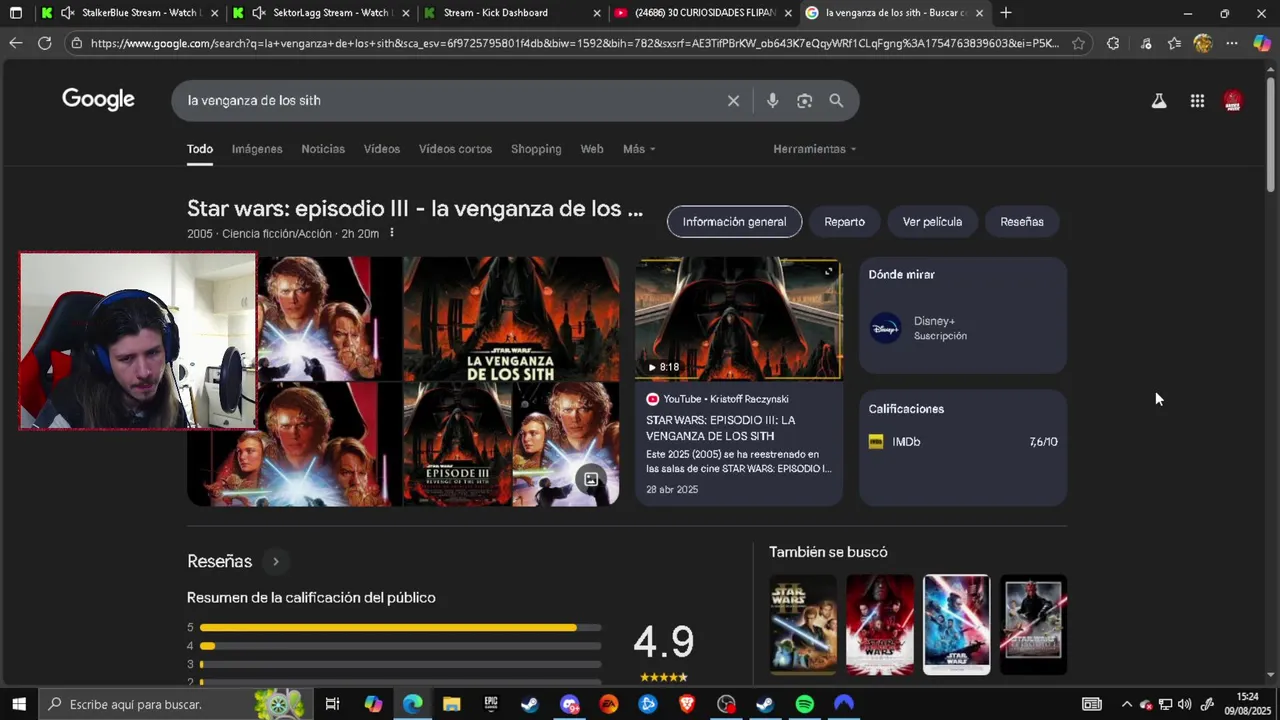
Task: Open the tab actions menu icon
Action: point(15,13)
